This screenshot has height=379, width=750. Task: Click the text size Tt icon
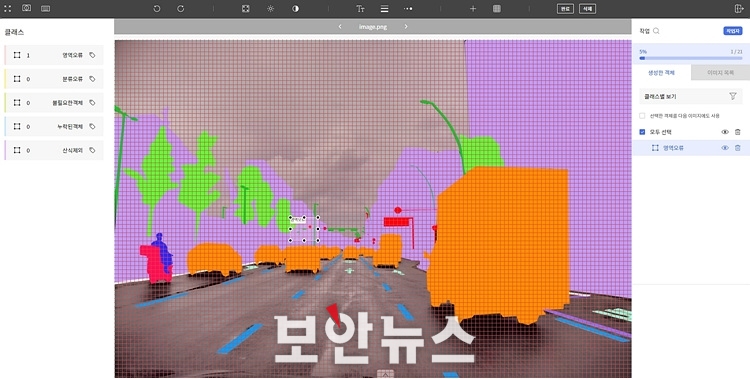tap(360, 9)
